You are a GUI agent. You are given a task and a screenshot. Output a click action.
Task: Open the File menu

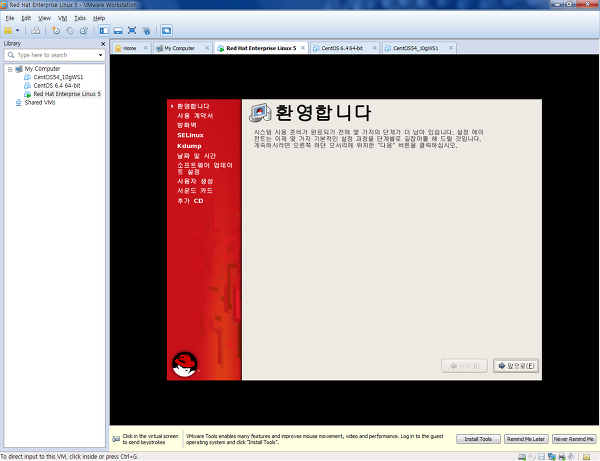tap(10, 18)
